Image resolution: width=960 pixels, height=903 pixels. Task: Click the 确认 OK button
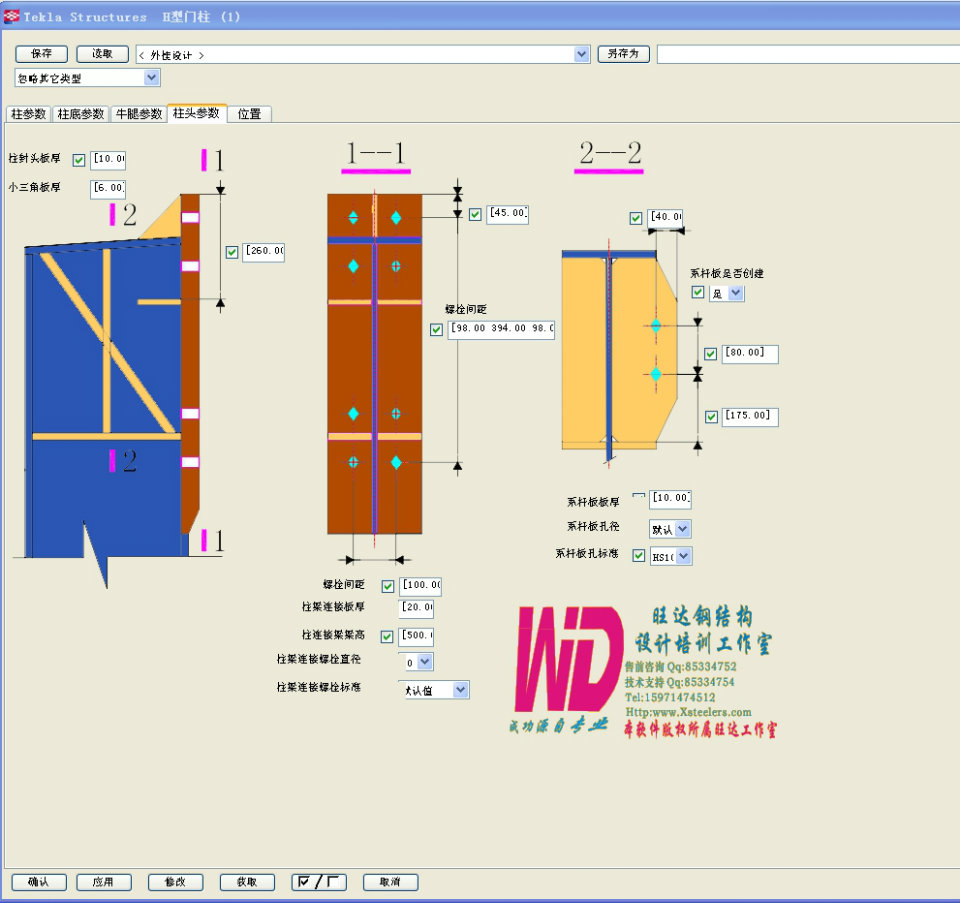(39, 882)
